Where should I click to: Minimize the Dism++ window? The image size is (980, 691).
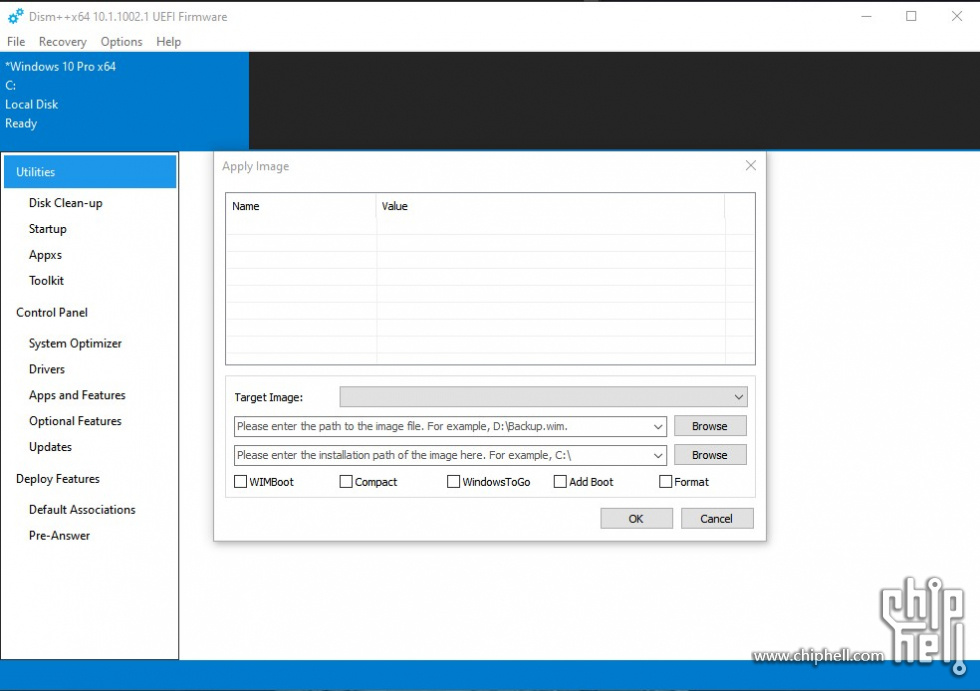pos(866,17)
